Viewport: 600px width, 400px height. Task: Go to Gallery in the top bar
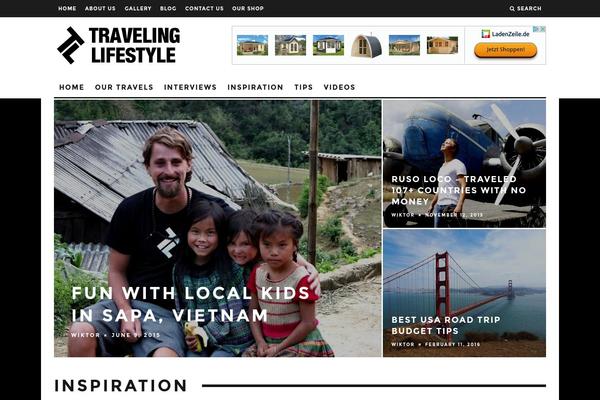pyautogui.click(x=138, y=8)
